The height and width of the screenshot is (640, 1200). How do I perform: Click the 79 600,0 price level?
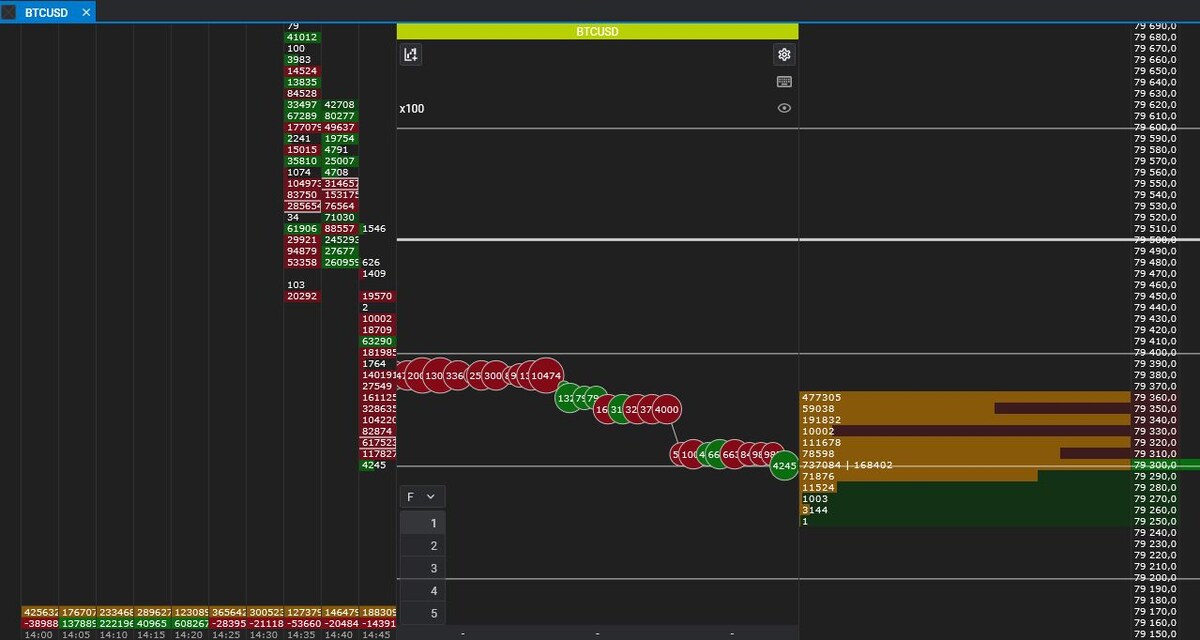pos(1154,127)
